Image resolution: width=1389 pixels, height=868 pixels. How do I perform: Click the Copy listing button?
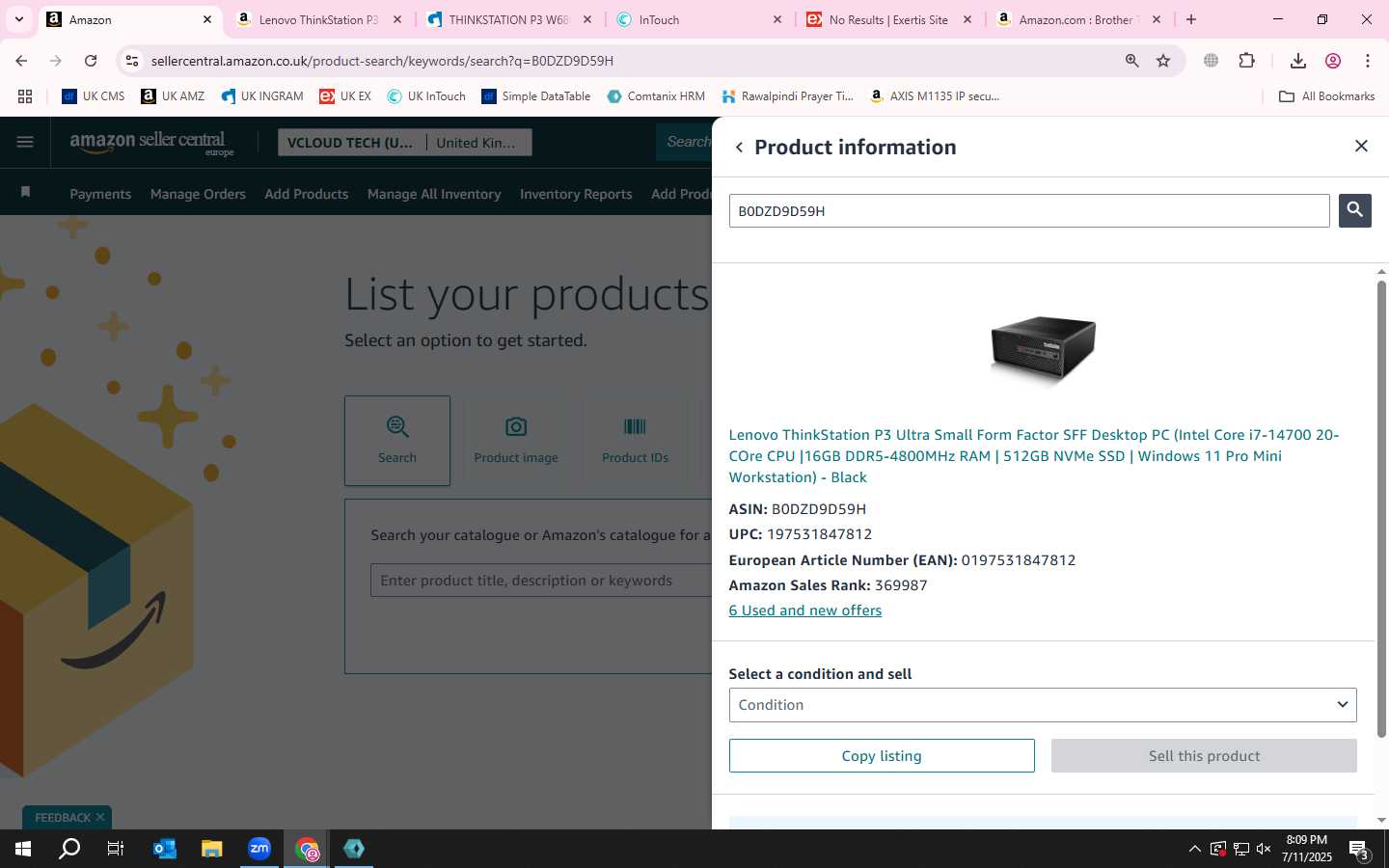pyautogui.click(x=882, y=756)
